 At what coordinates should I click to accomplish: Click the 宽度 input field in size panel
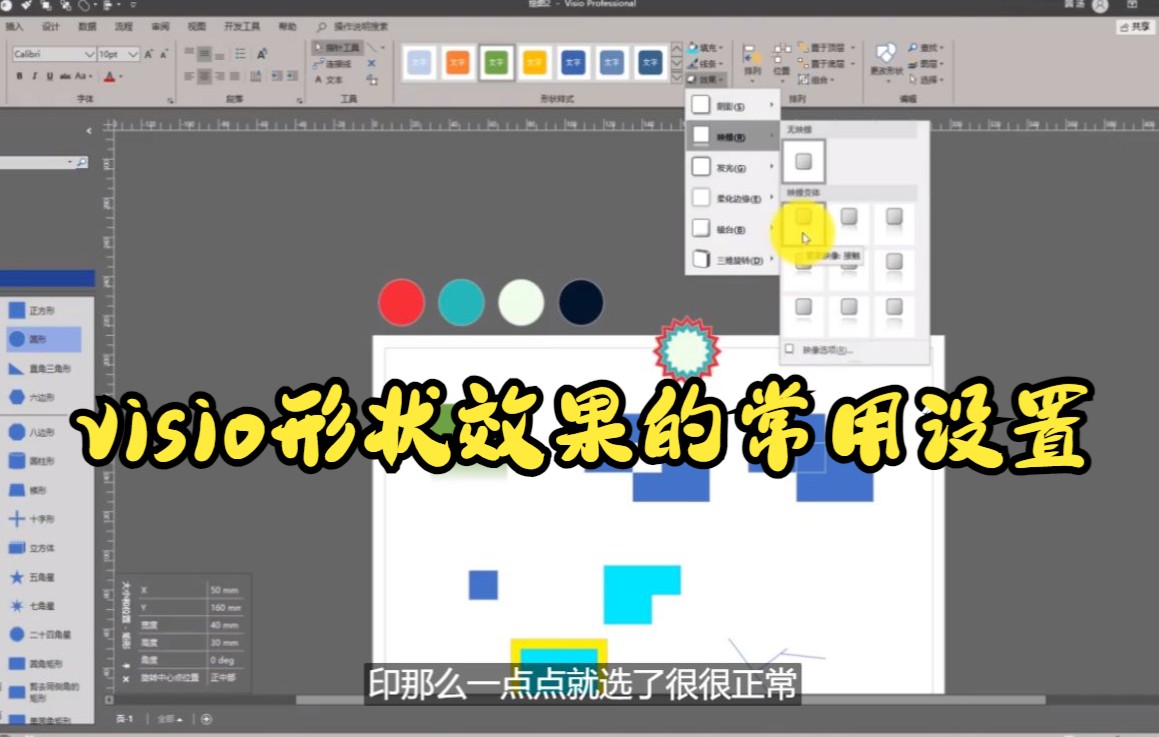225,625
